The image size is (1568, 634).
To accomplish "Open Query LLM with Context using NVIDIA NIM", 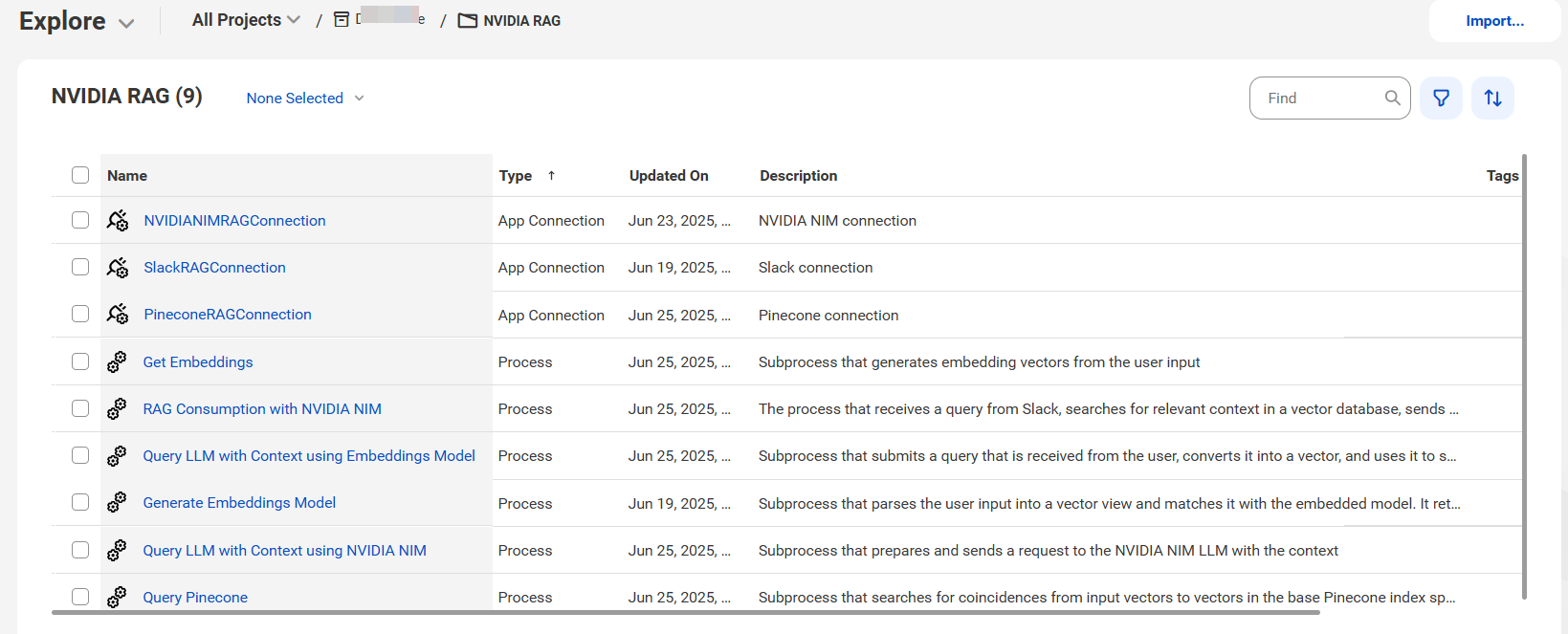I will (x=285, y=551).
